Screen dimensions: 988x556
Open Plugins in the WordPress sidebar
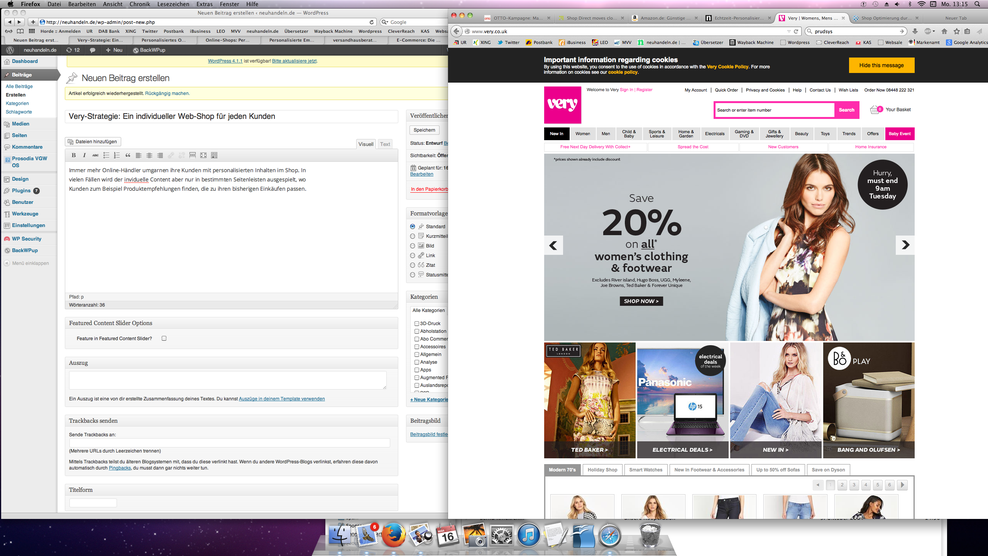click(x=21, y=190)
